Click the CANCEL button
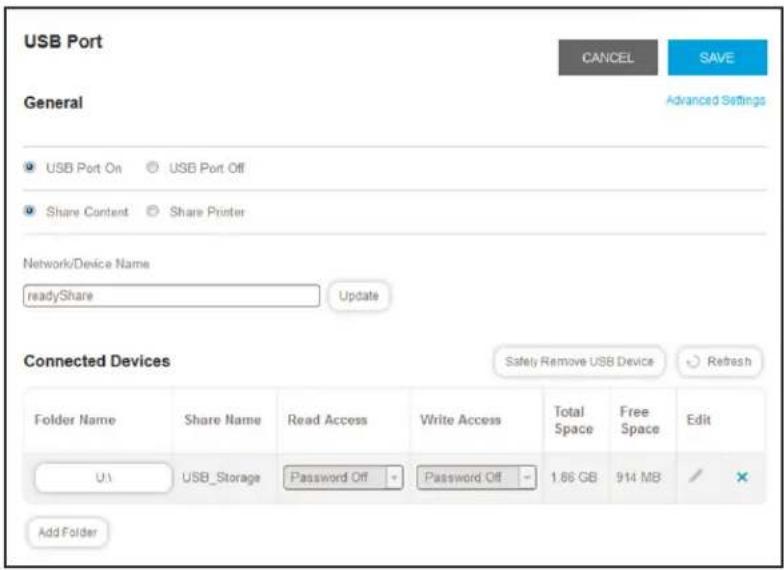The height and width of the screenshot is (570, 784). pos(608,58)
